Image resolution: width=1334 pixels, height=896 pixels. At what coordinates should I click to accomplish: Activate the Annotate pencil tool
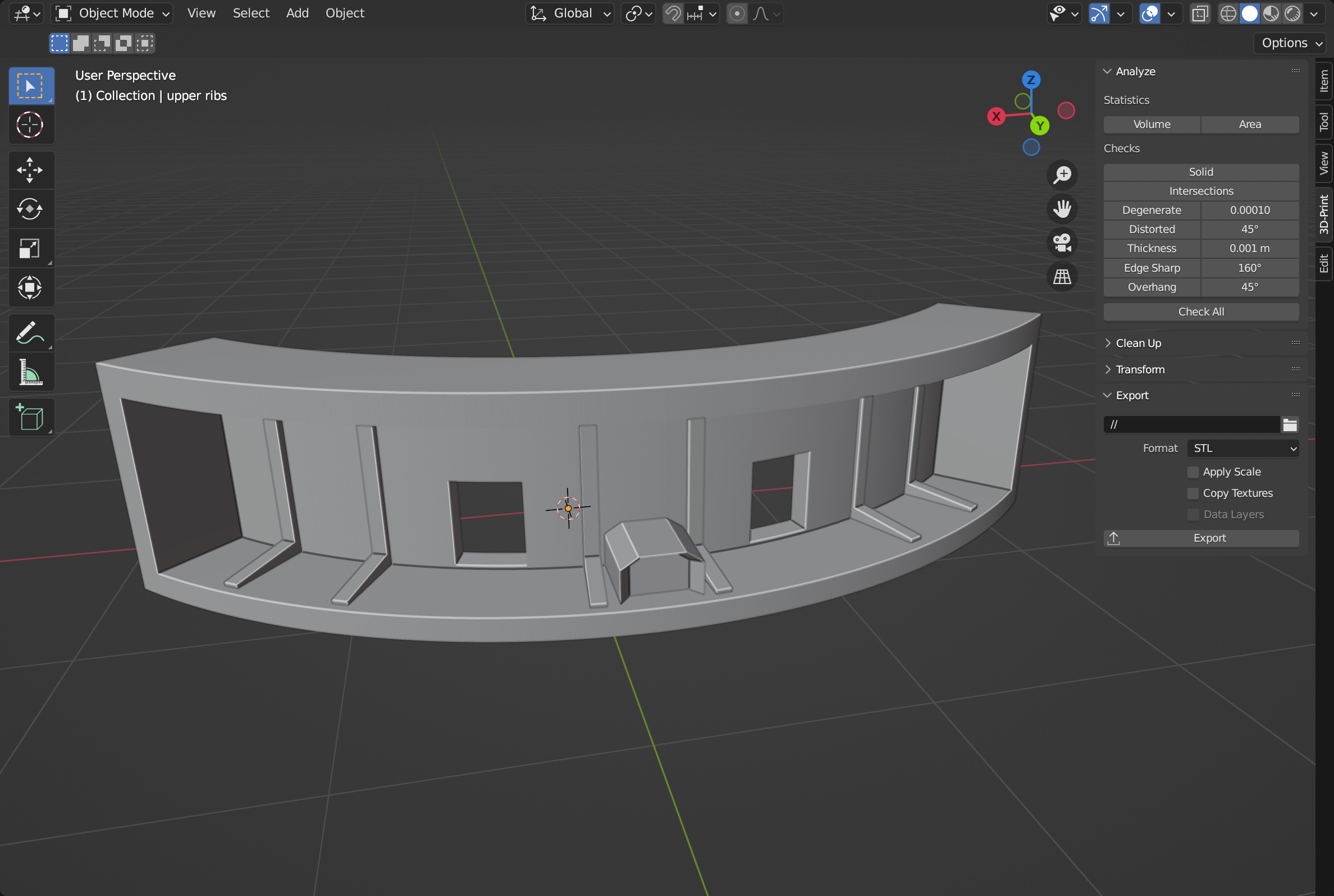(31, 332)
